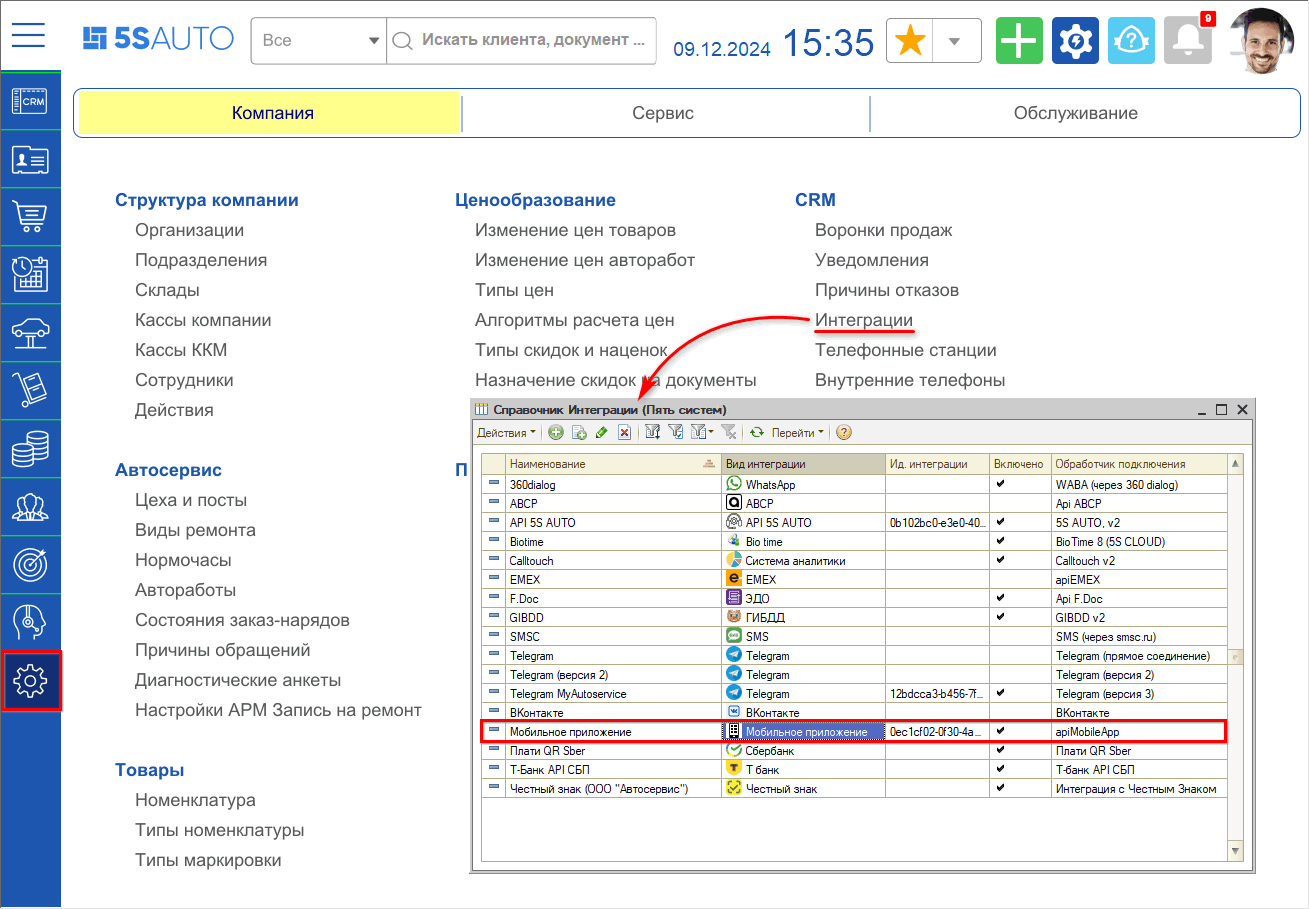
Task: Open the help question cloud icon
Action: point(1131,41)
